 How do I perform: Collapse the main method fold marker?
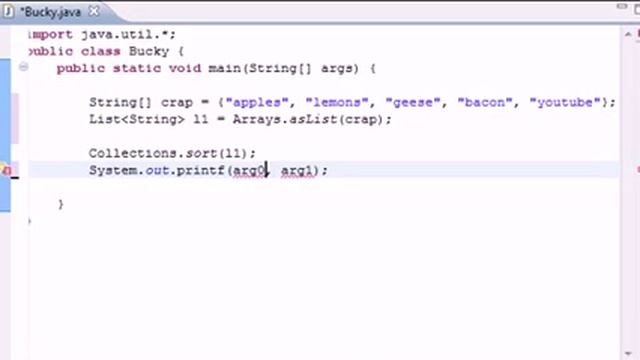click(23, 67)
